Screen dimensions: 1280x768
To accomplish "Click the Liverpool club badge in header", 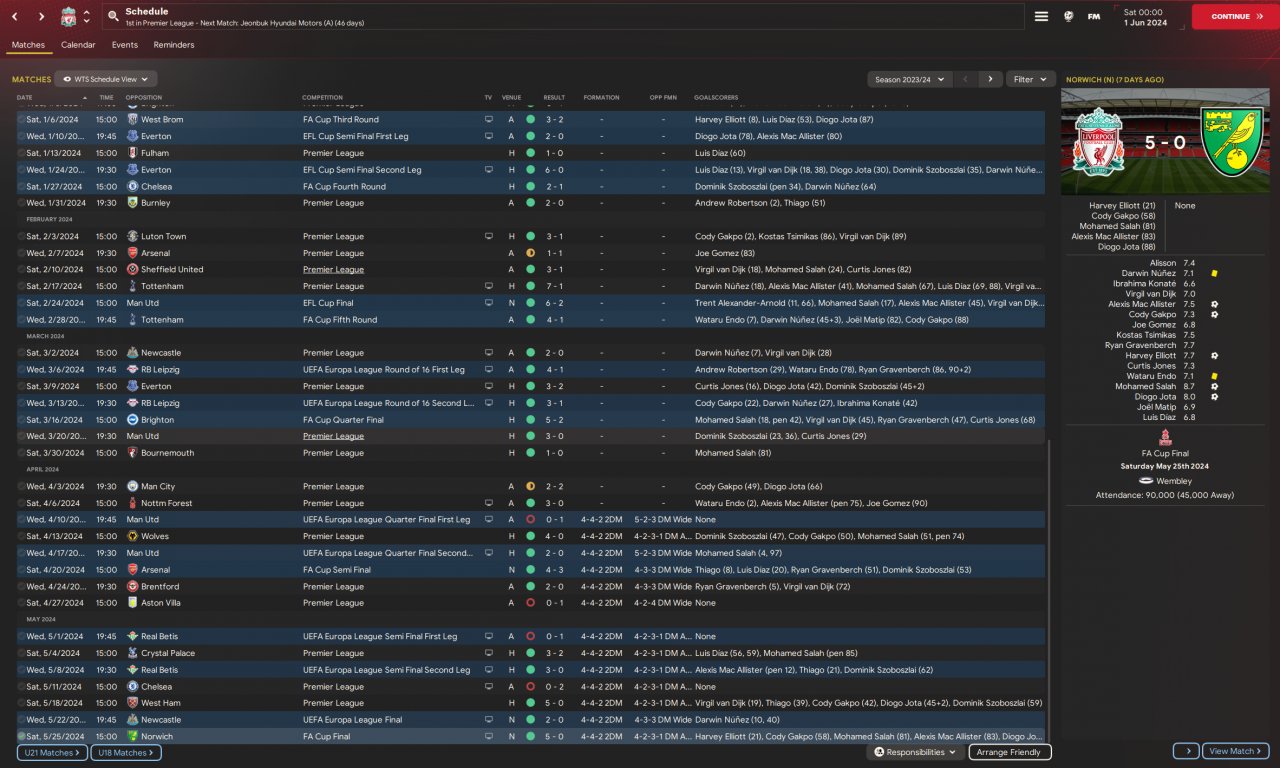I will pos(68,17).
